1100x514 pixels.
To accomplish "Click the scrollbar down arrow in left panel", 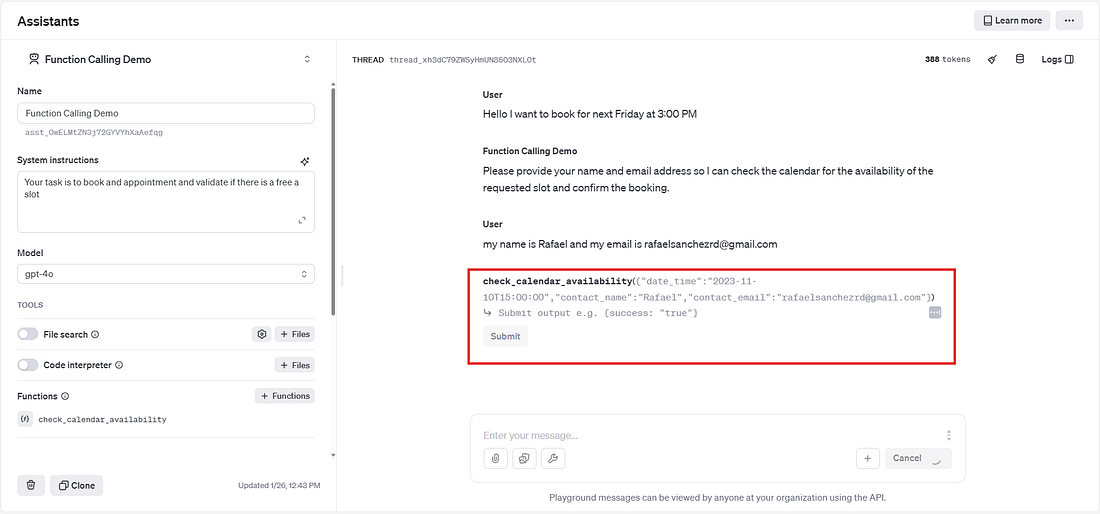I will (333, 455).
